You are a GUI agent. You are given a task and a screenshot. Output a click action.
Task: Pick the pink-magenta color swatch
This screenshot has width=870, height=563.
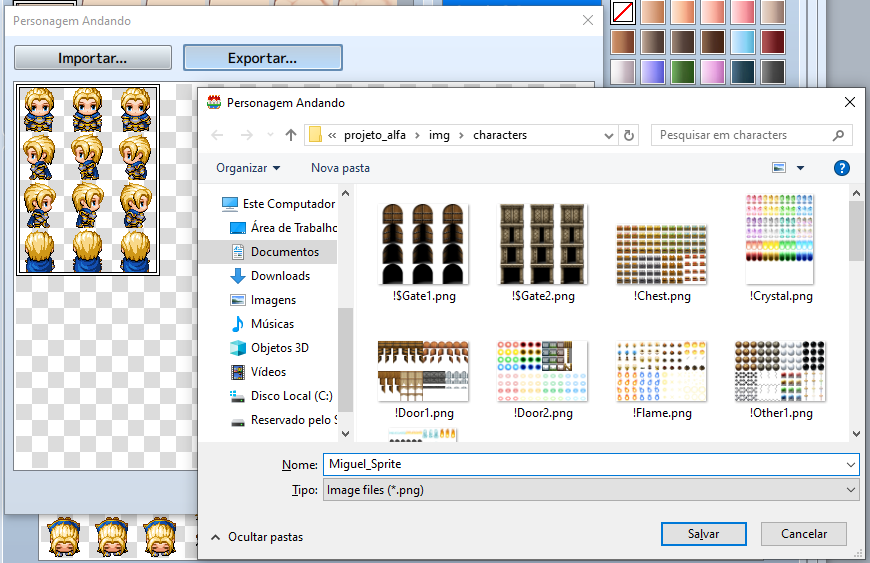(712, 72)
